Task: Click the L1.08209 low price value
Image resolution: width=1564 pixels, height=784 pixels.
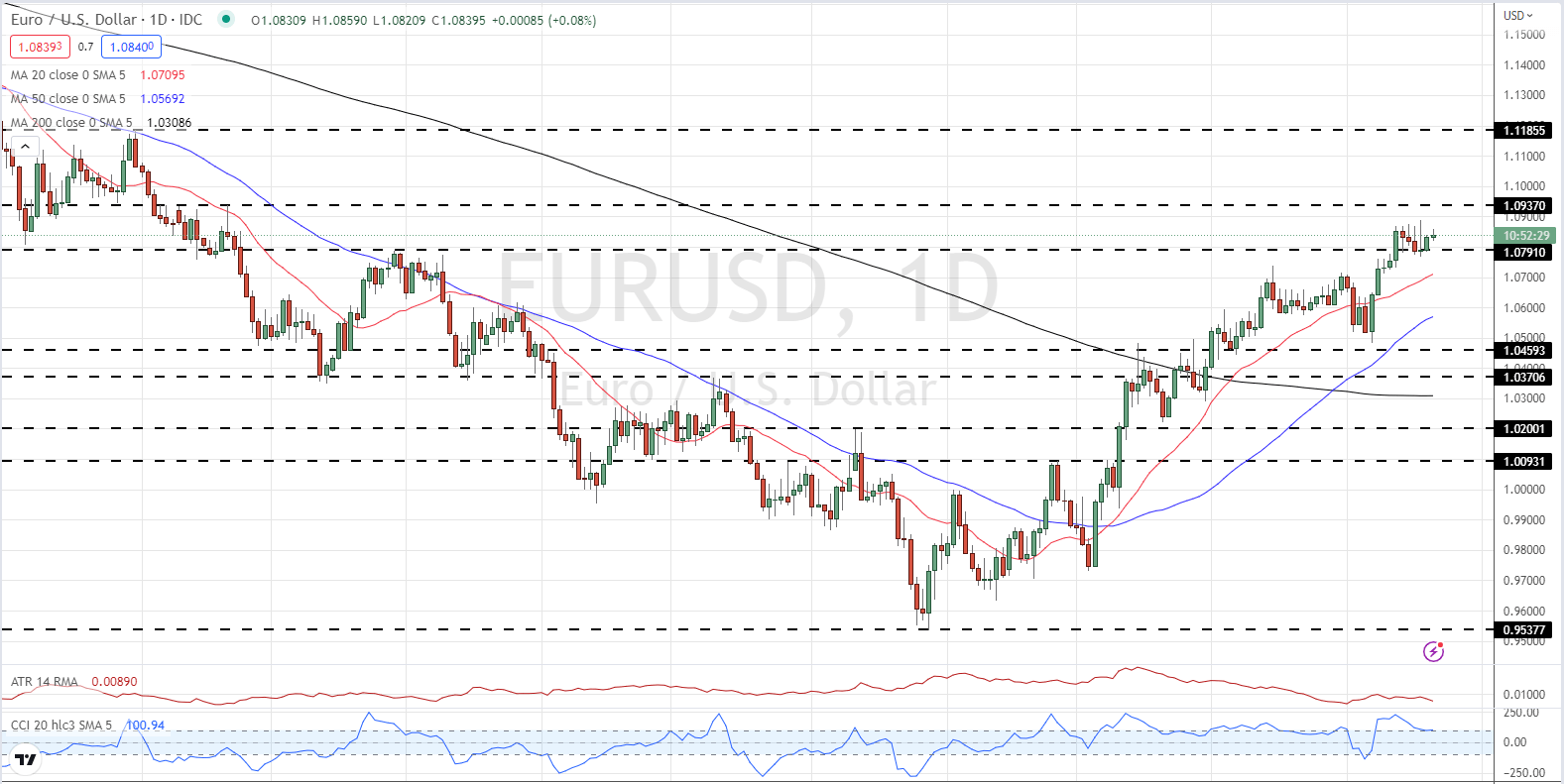Action: [400, 20]
